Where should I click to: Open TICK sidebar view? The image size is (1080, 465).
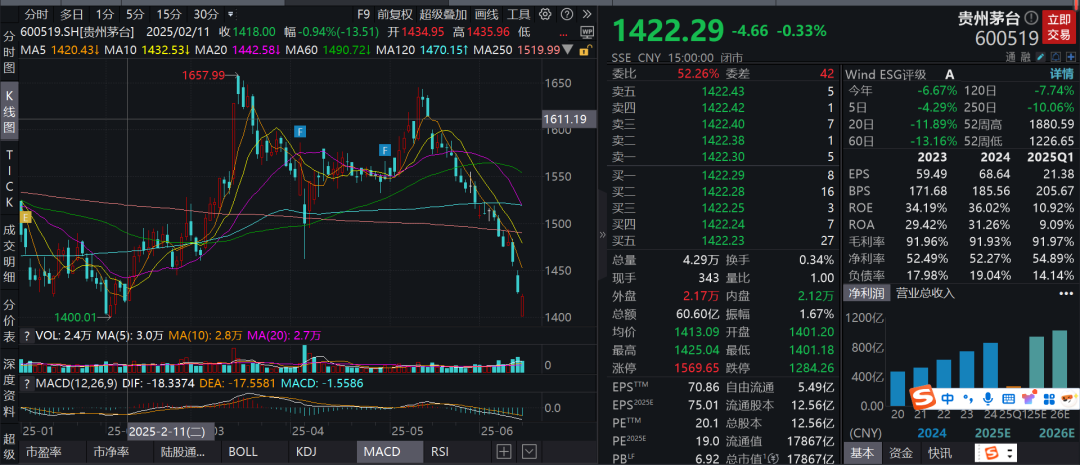[9, 179]
